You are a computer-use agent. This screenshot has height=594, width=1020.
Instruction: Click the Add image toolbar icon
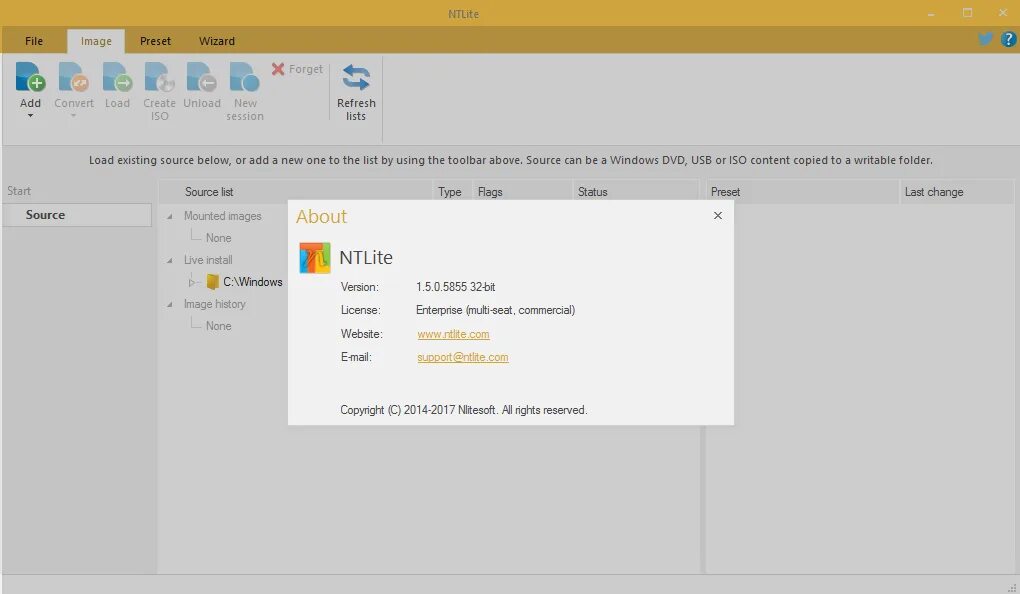point(30,77)
